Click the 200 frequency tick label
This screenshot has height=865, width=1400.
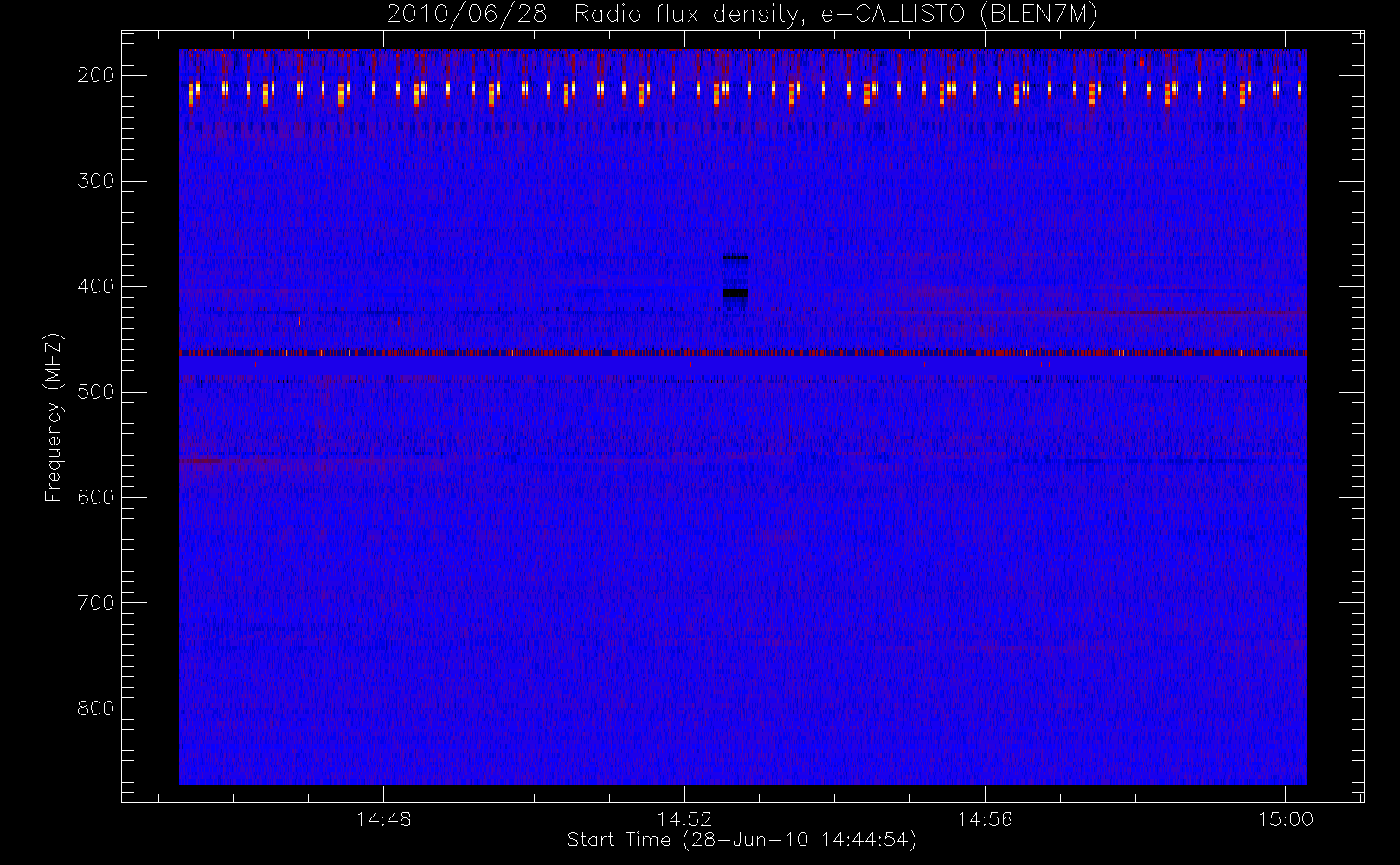[x=96, y=75]
